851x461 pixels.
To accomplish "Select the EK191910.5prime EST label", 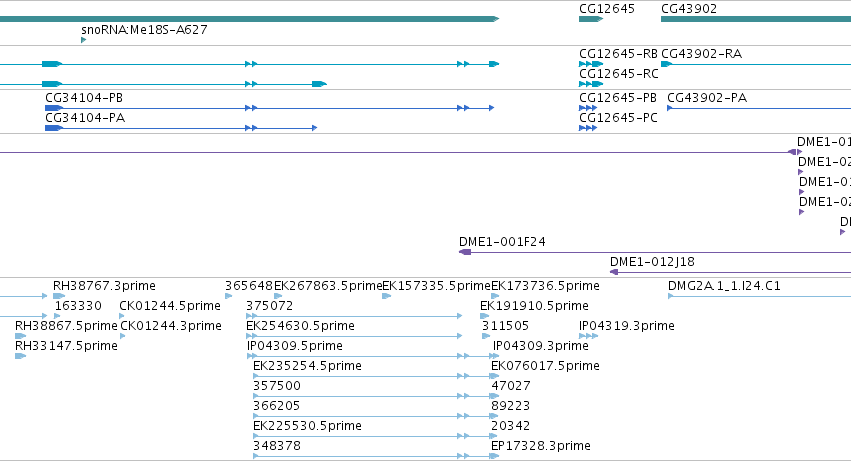I will point(535,306).
